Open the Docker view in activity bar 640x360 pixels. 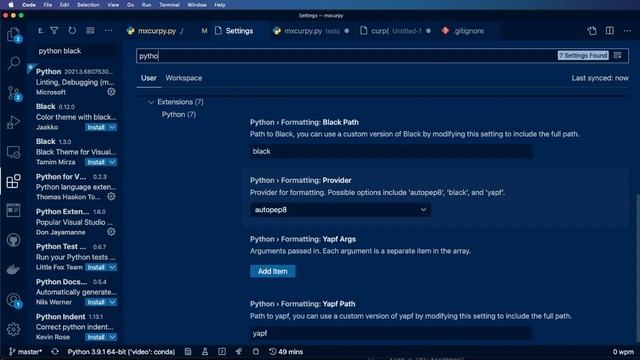[13, 269]
